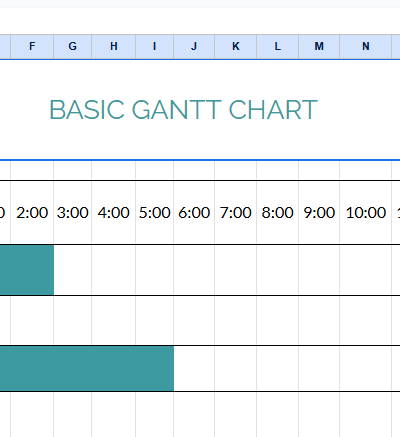Select column G header

coord(73,46)
